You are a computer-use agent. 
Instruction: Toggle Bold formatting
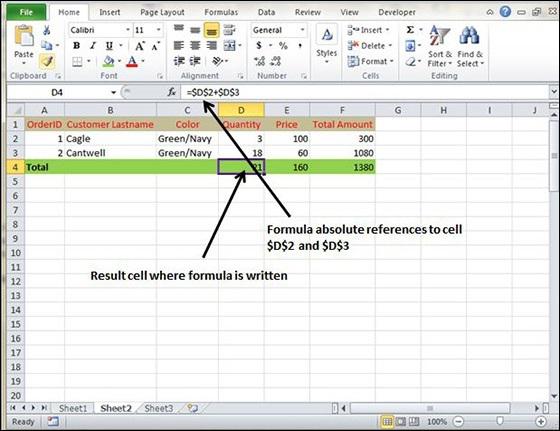click(76, 46)
